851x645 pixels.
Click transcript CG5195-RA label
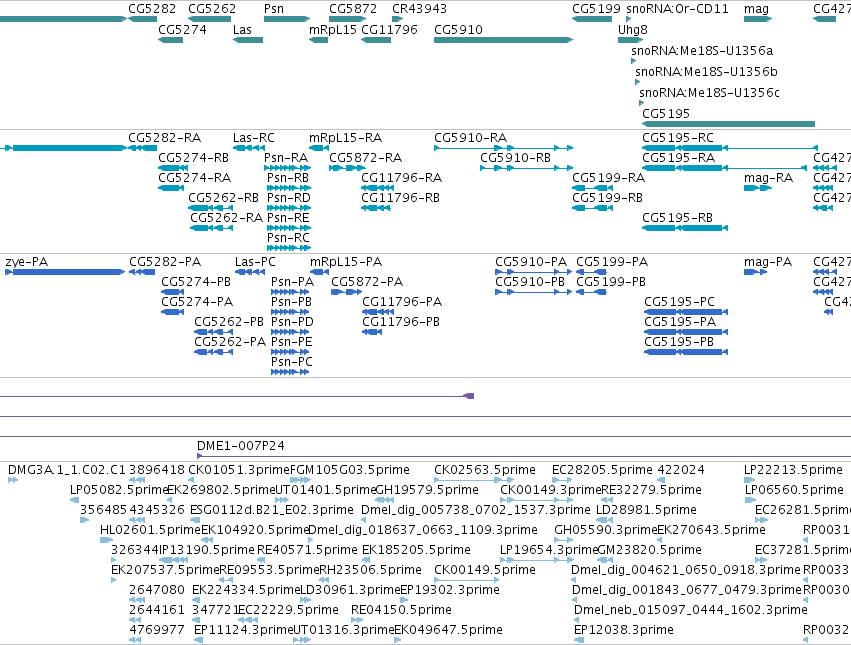(678, 157)
